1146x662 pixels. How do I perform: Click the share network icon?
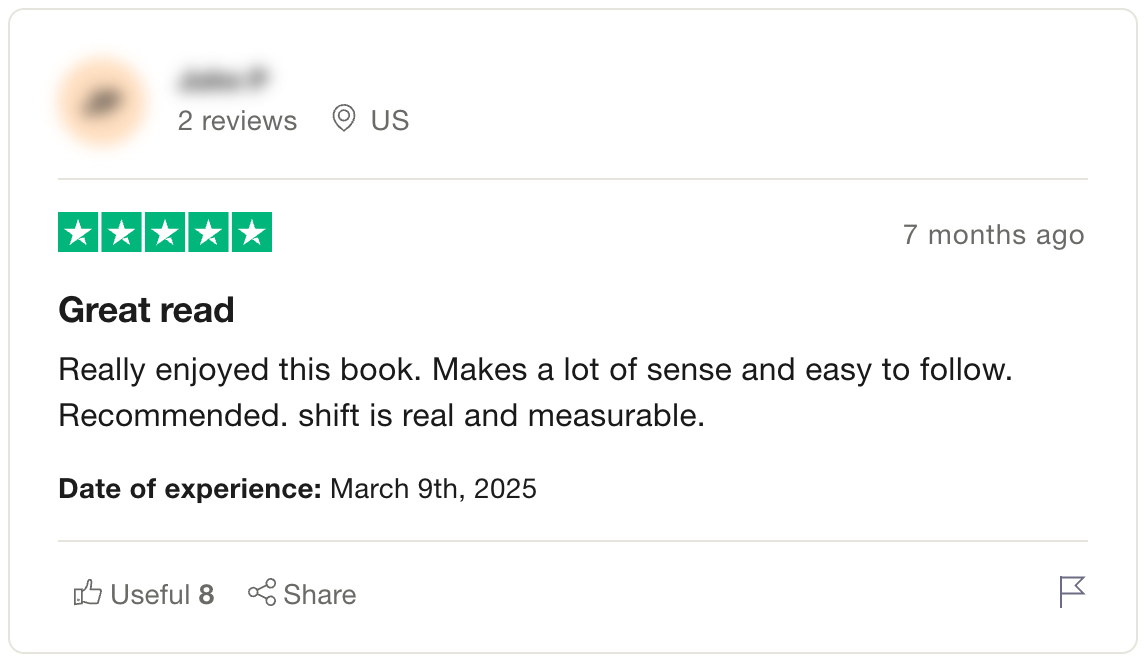(x=262, y=593)
